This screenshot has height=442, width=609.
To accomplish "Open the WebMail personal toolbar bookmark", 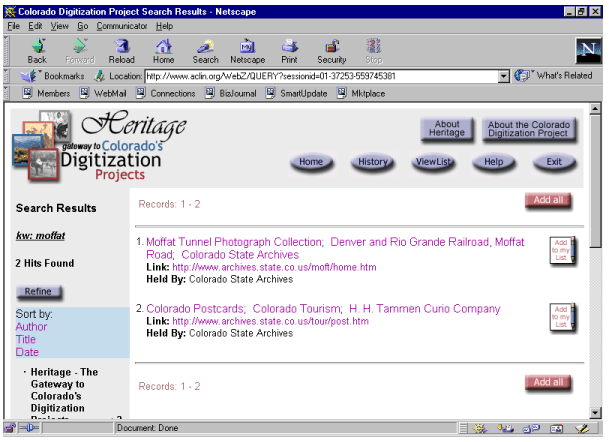I will point(103,93).
